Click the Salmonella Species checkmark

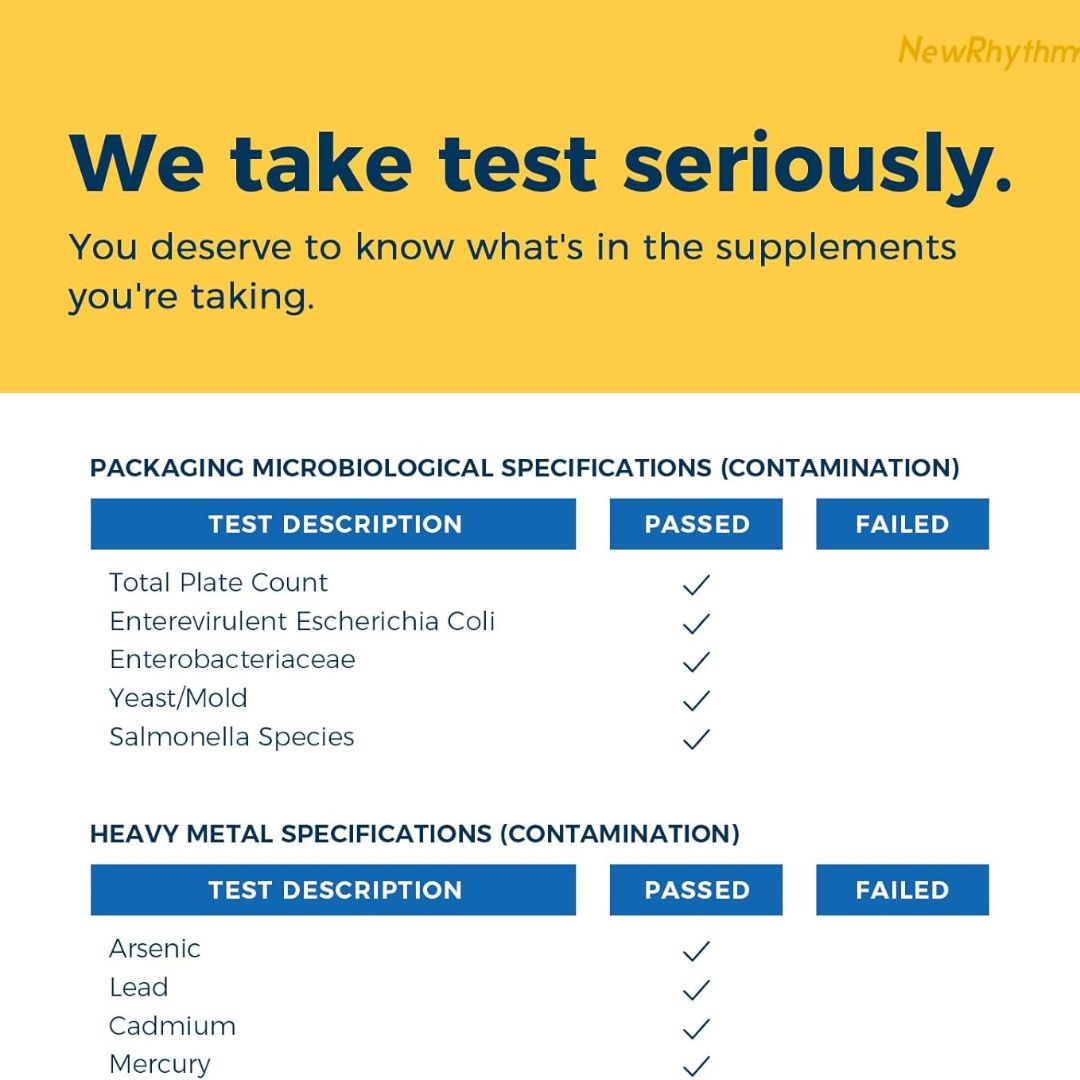pyautogui.click(x=696, y=740)
